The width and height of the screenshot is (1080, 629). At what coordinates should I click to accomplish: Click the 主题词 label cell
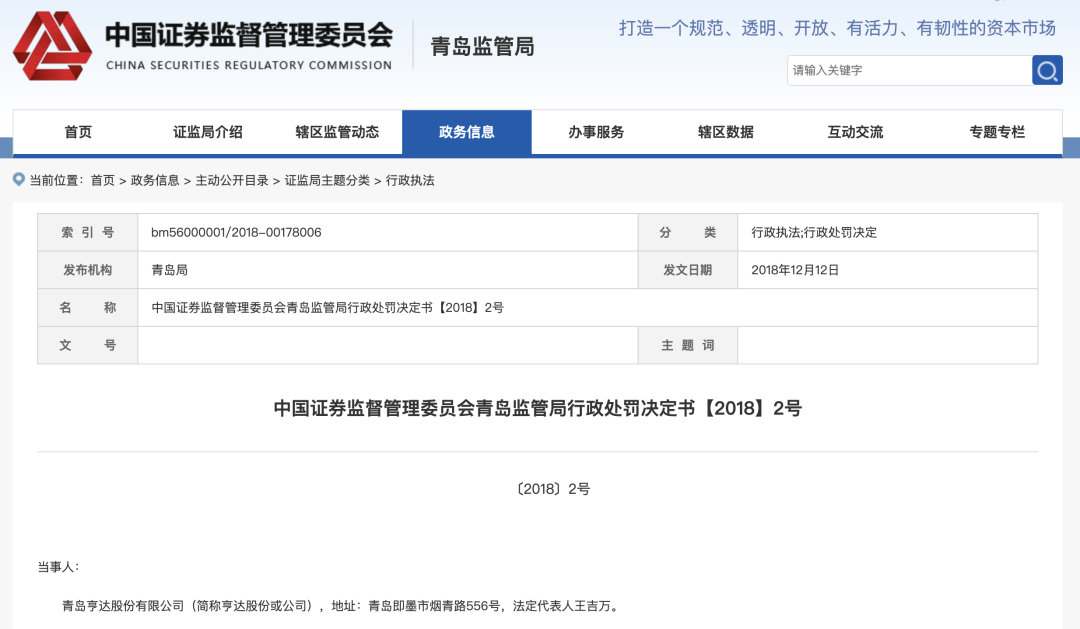[x=687, y=345]
